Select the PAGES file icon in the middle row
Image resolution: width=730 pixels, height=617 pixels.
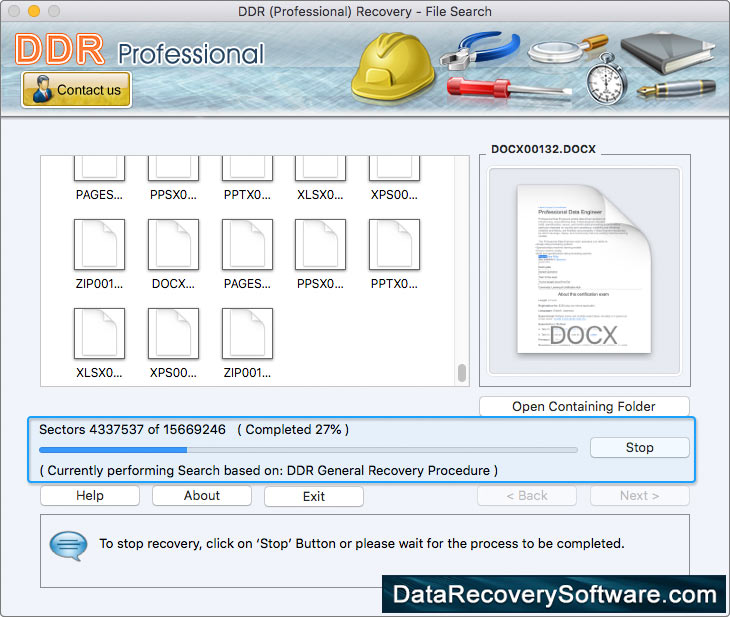coord(247,245)
